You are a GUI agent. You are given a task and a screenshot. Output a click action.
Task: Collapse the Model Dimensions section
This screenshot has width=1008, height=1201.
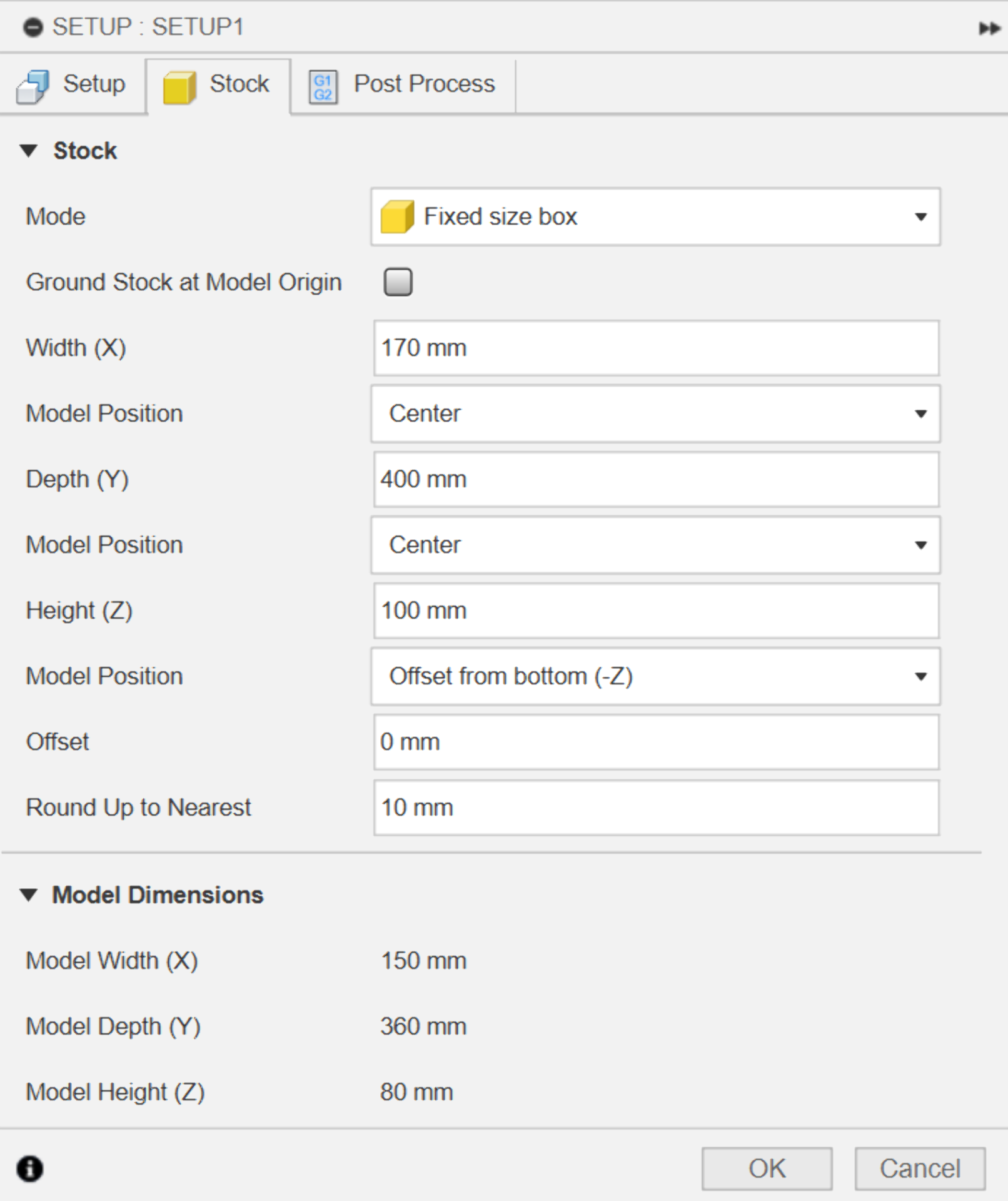29,895
